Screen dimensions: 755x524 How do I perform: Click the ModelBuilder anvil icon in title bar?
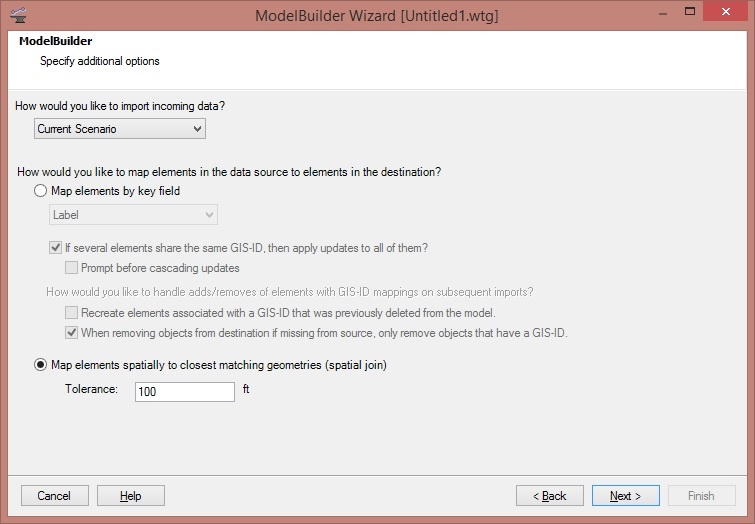coord(17,16)
